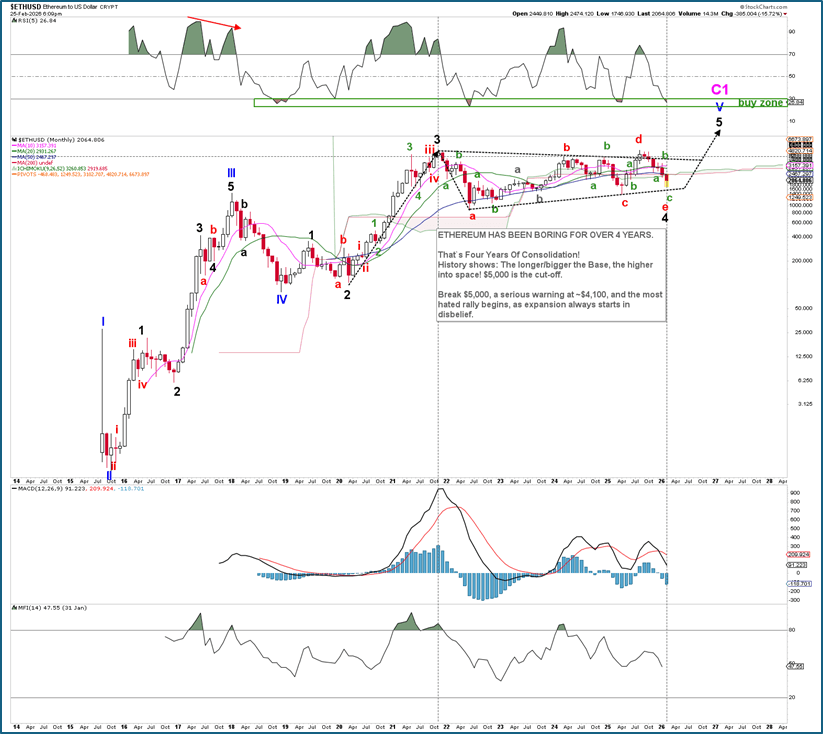Click the green MA(20) legend entry
This screenshot has height=734, width=823.
coord(34,151)
